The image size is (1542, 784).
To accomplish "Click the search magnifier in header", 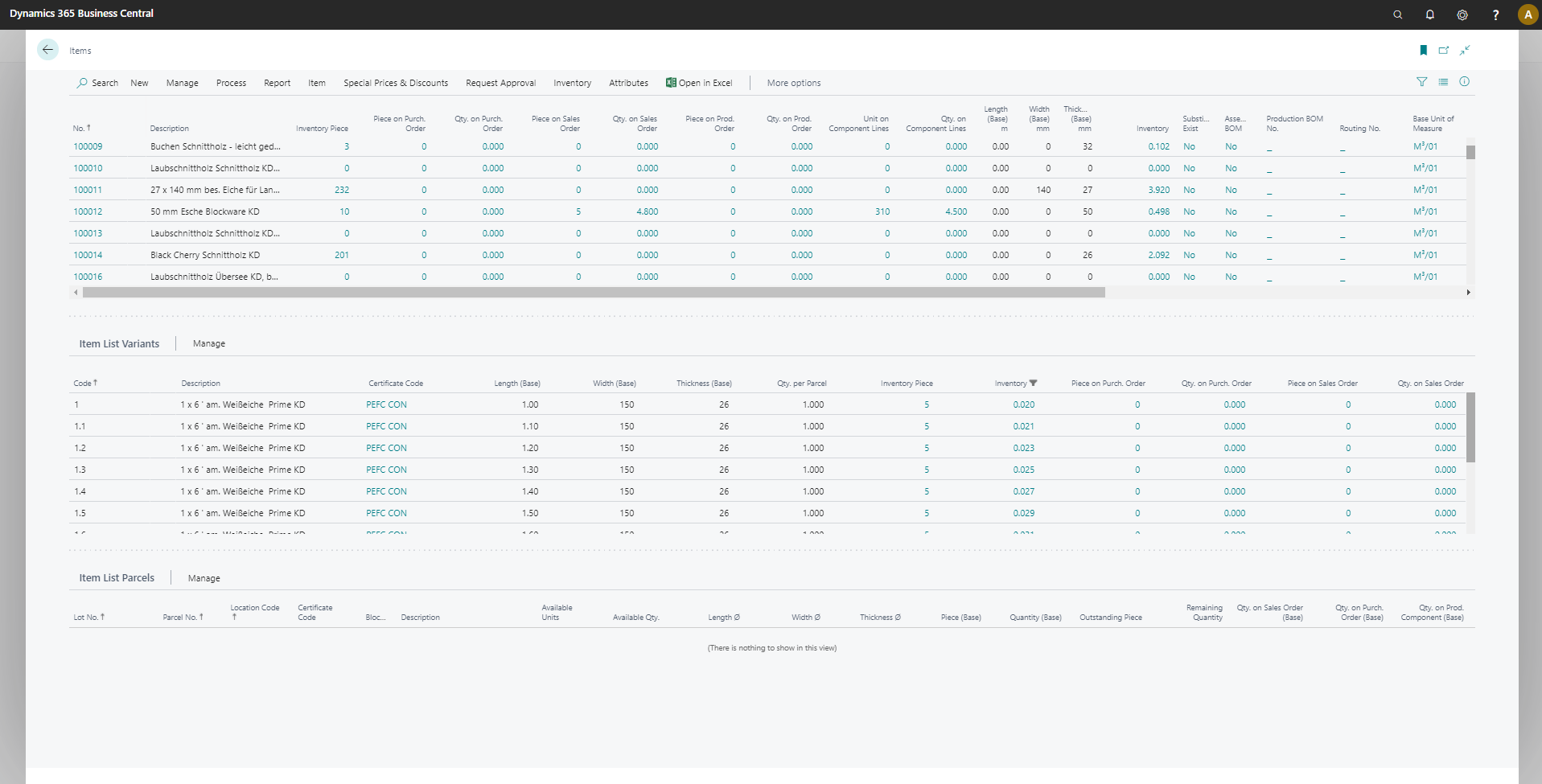I will (x=1397, y=14).
